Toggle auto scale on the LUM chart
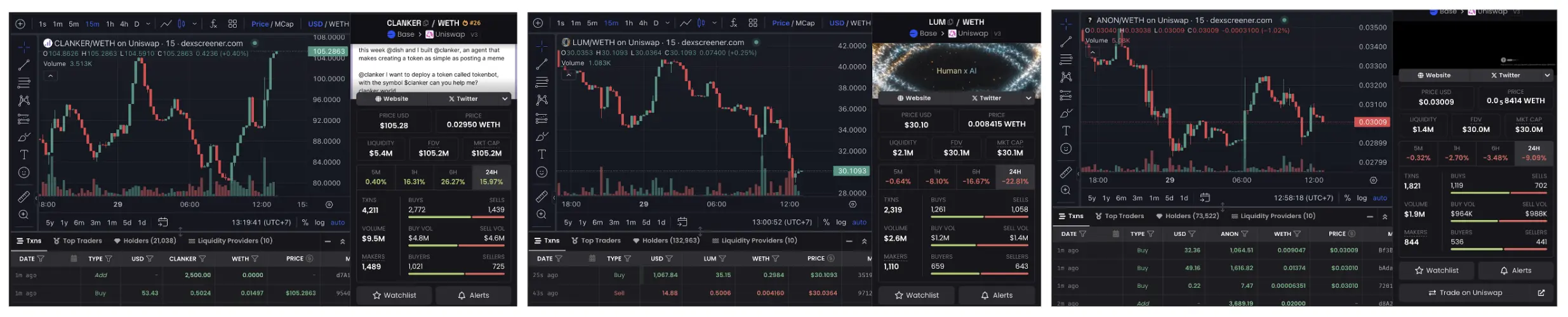This screenshot has width=1568, height=317. [859, 222]
